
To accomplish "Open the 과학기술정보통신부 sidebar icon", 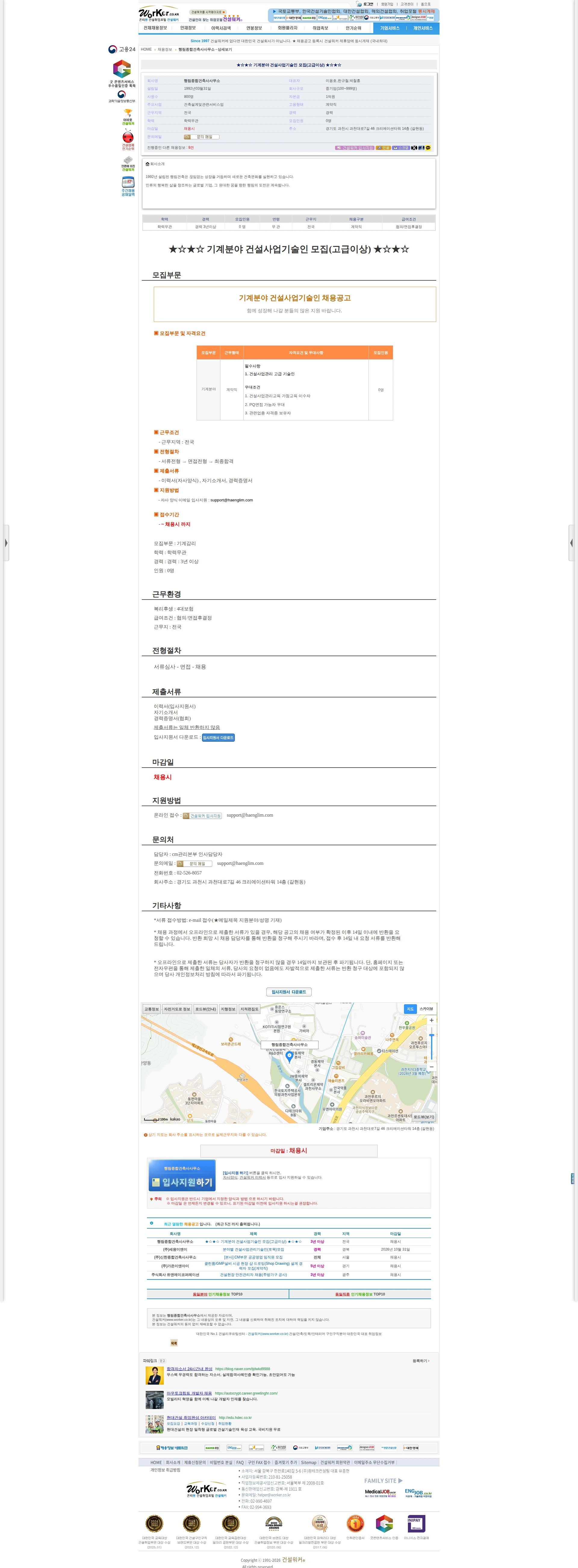I will (x=122, y=97).
